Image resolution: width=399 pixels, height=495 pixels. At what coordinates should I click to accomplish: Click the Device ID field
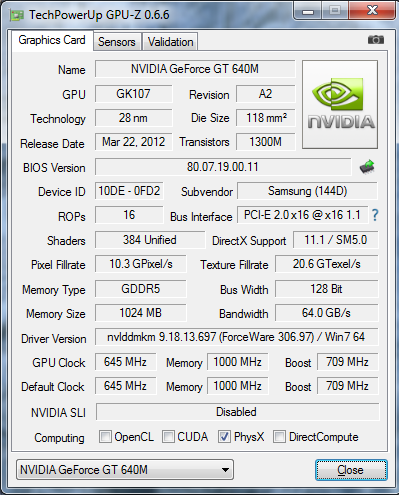pos(129,191)
